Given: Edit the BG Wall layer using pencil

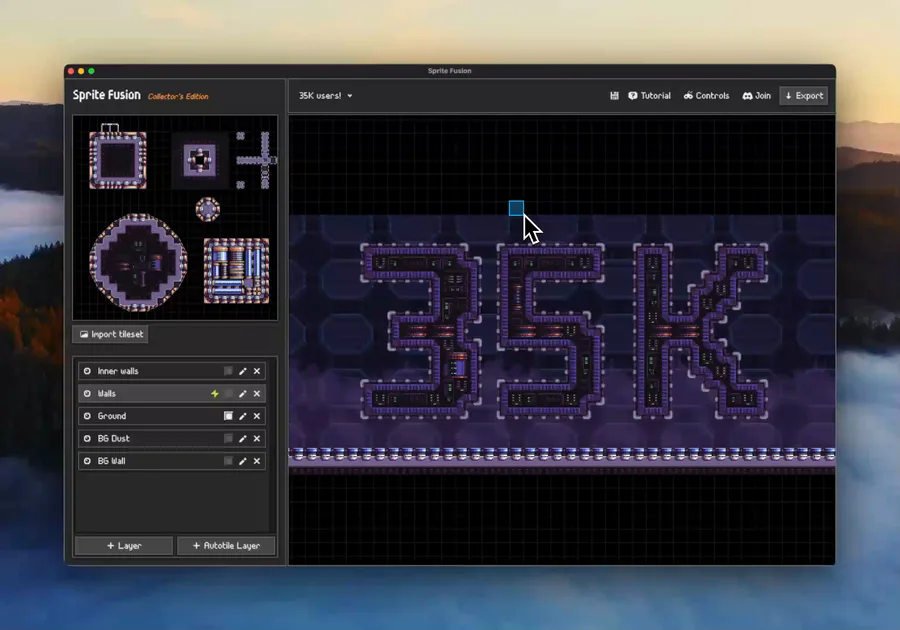Looking at the screenshot, I should [x=243, y=461].
